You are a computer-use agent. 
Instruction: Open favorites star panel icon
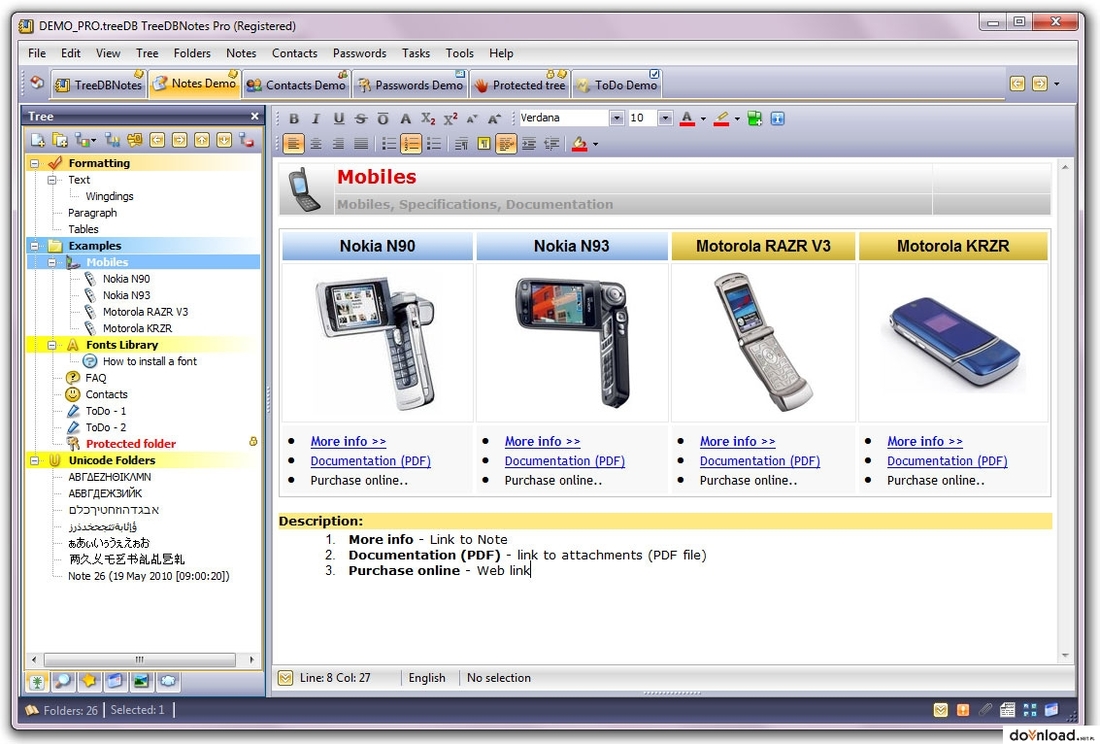[x=89, y=681]
